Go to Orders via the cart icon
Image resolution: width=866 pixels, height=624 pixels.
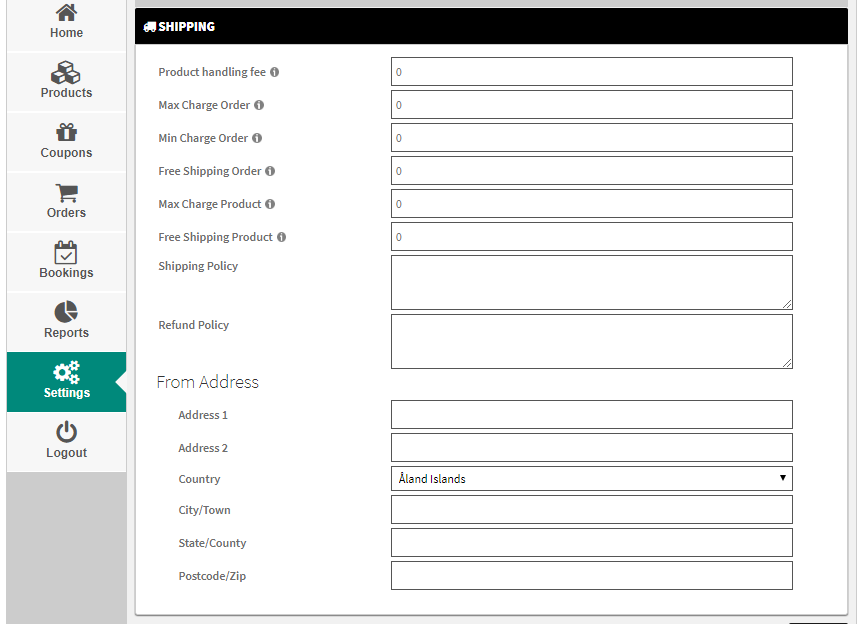pyautogui.click(x=67, y=193)
